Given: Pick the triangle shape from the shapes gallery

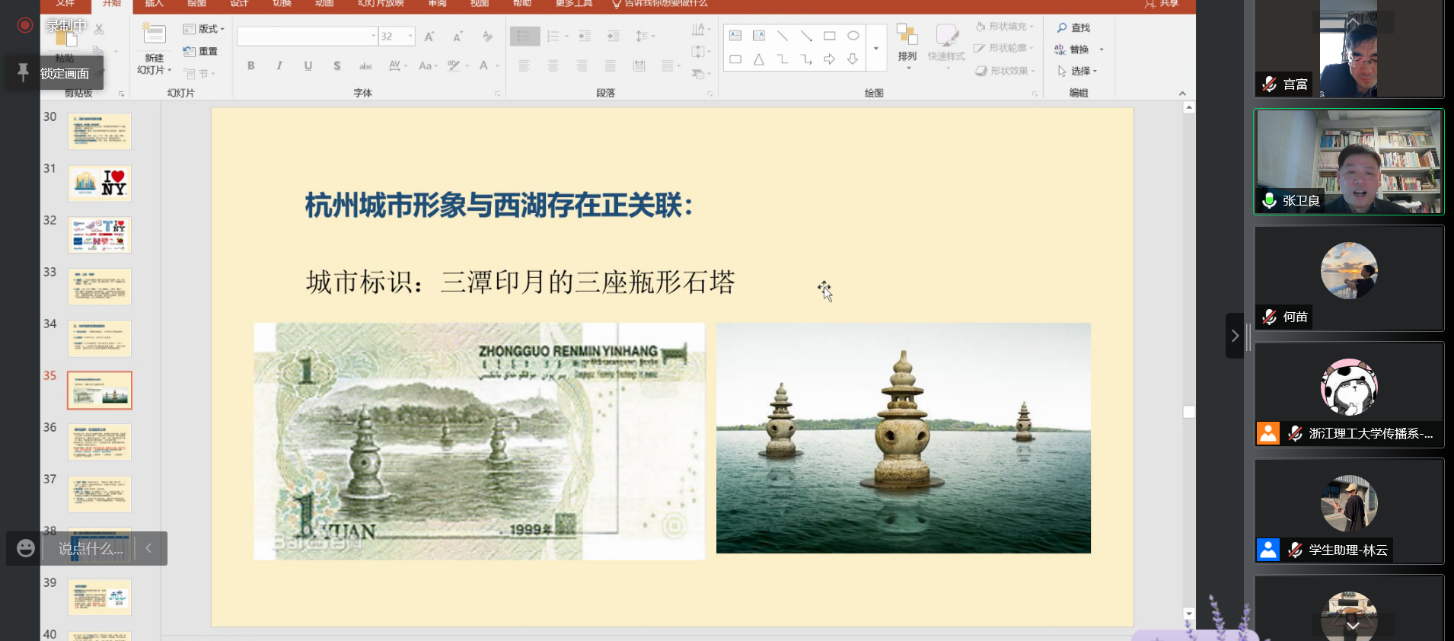Looking at the screenshot, I should 758,59.
